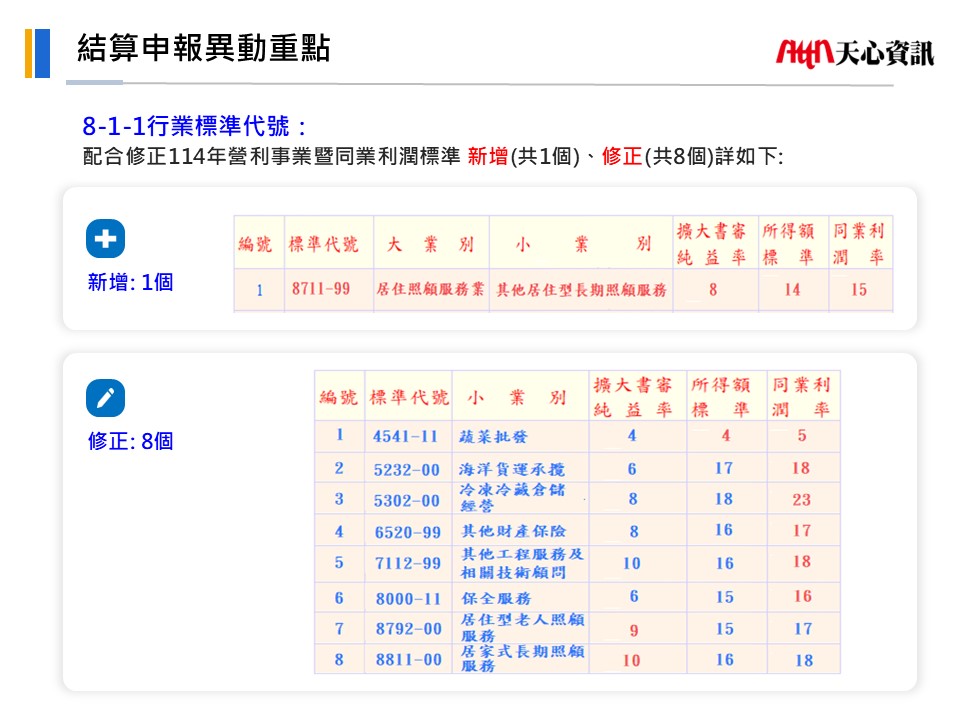
Task: Click the red 新增 text in the description
Action: pos(487,156)
